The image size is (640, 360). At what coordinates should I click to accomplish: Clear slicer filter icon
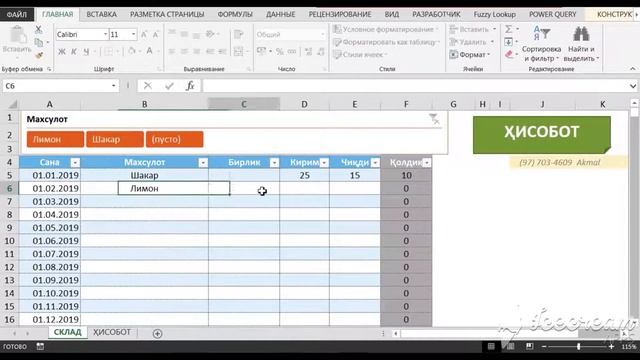tap(434, 119)
